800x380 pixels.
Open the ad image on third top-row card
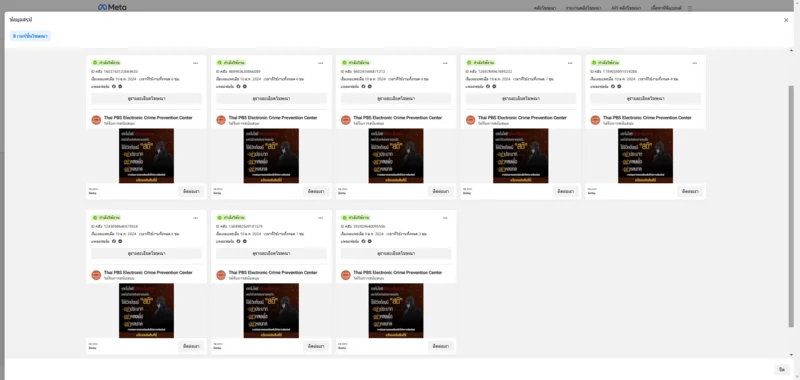coord(396,156)
